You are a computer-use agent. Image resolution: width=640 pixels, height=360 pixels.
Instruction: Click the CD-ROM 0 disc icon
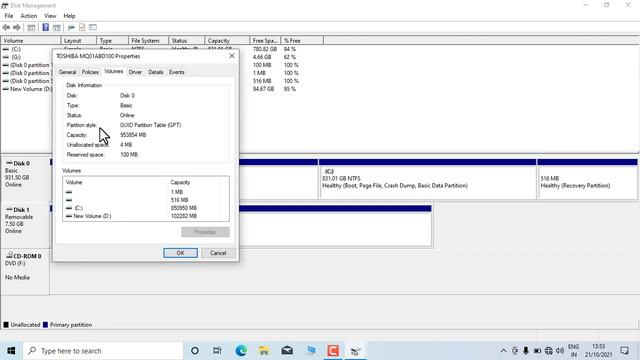point(9,255)
